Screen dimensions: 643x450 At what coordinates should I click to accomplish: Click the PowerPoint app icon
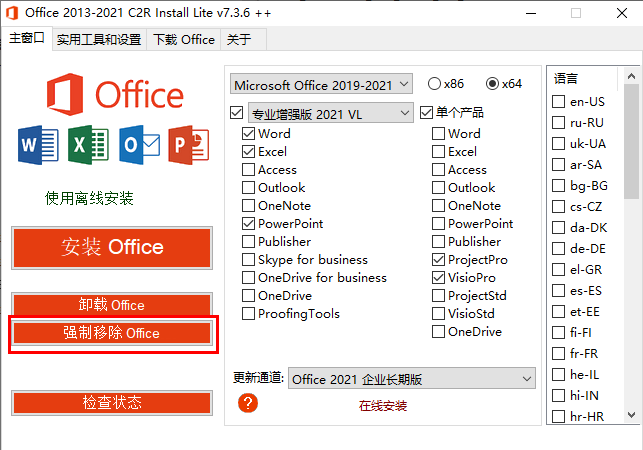coord(188,146)
